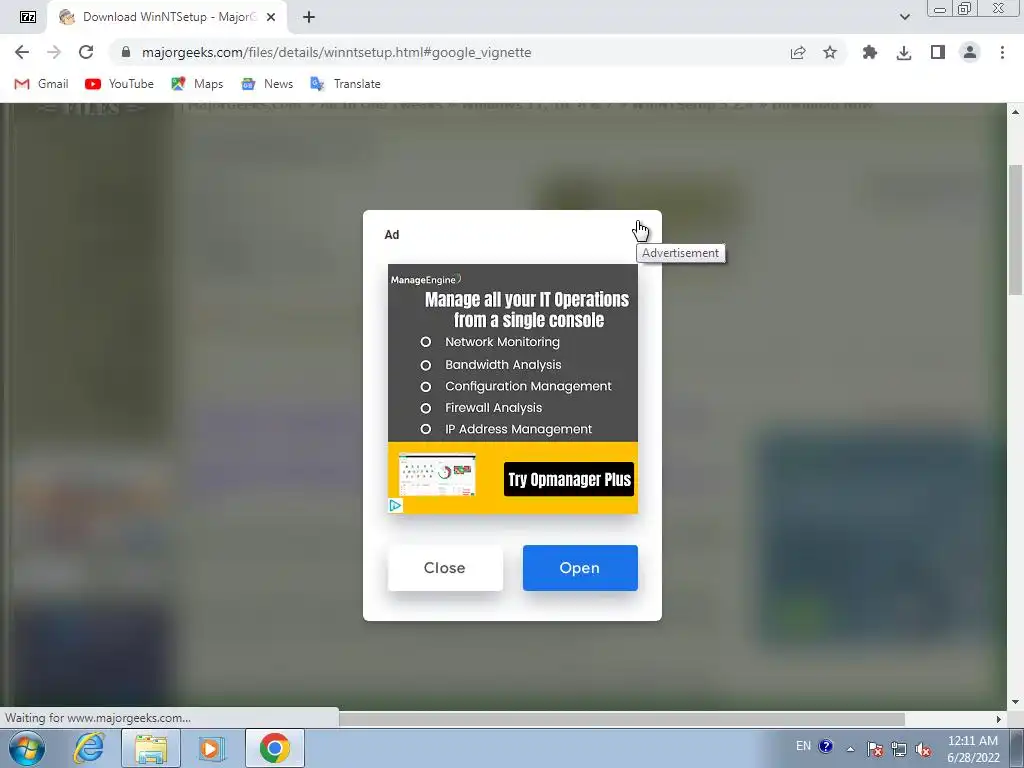
Task: Click the address bar URL
Action: (336, 52)
